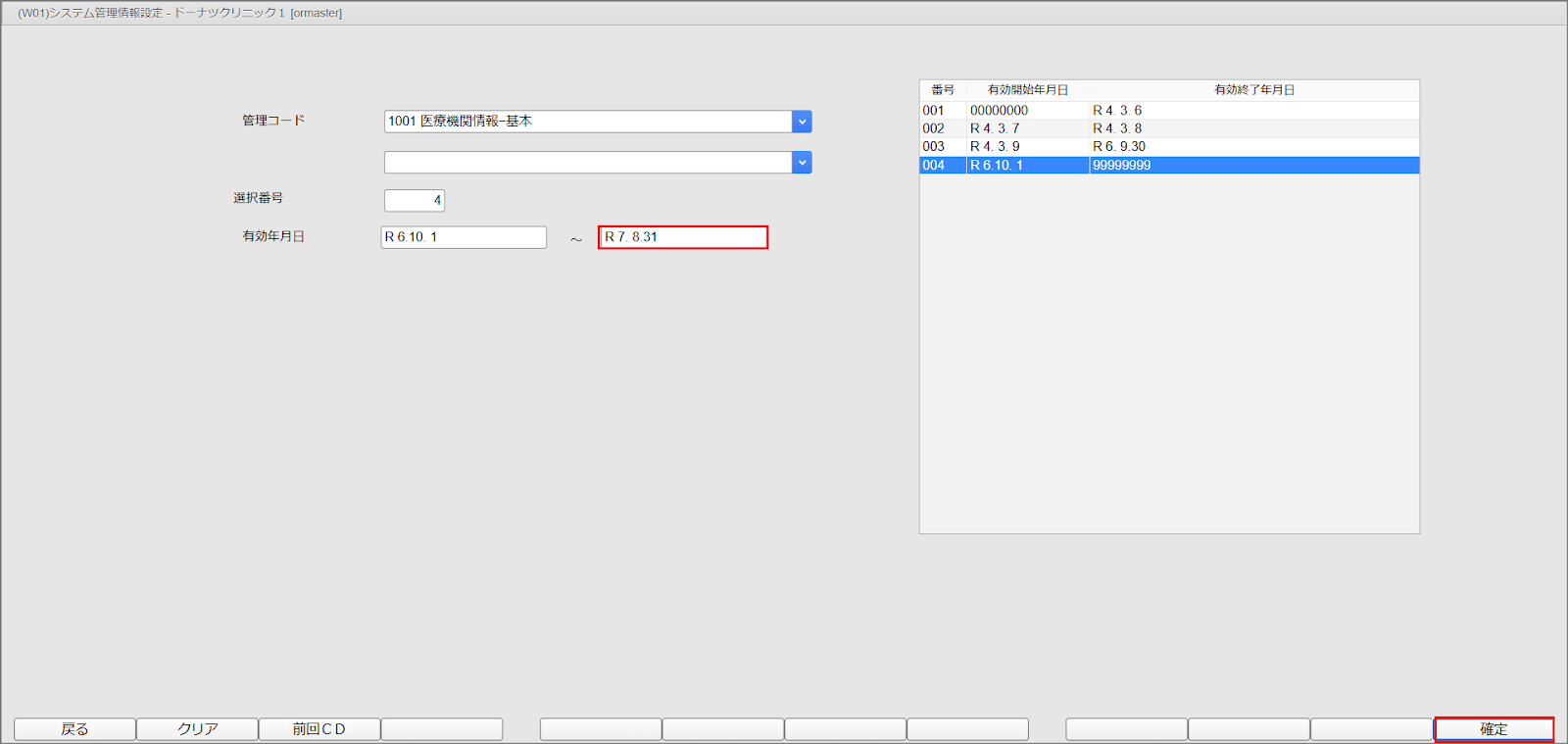Click the クリア button
1568x744 pixels.
(x=197, y=729)
